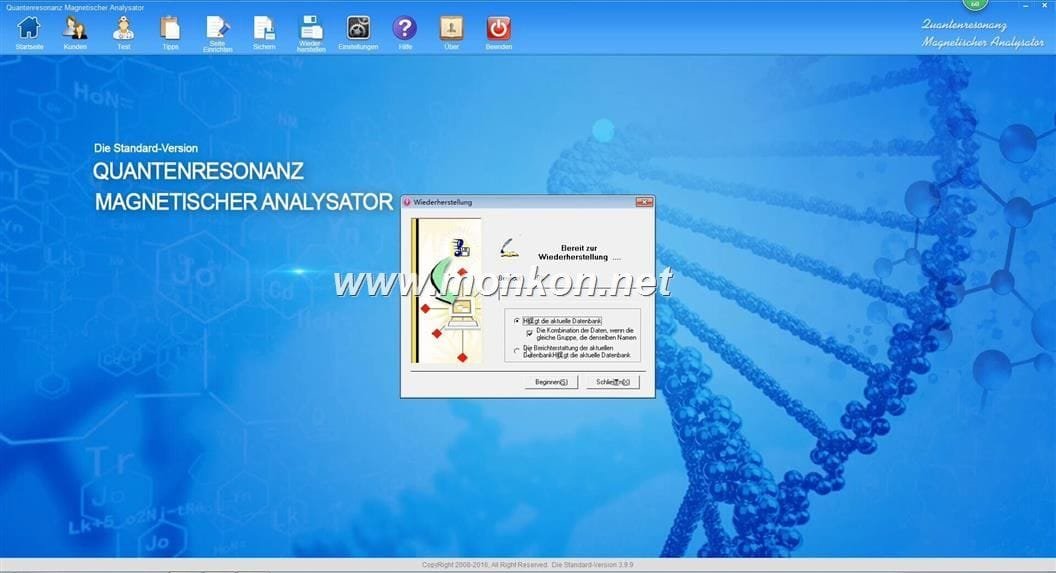Click the quill and book icon in dialog

[x=512, y=244]
